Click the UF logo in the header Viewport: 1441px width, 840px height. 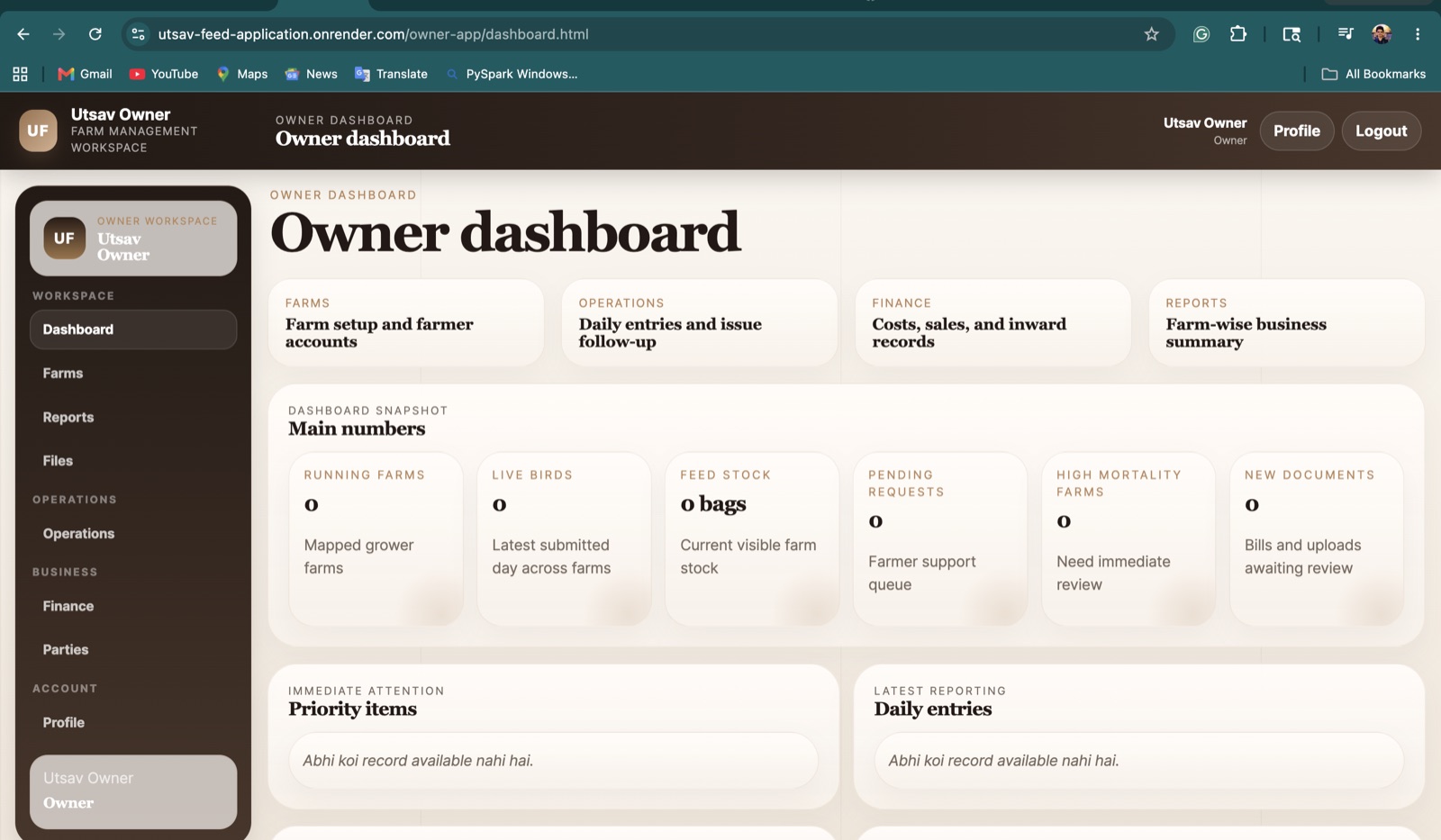pyautogui.click(x=38, y=131)
